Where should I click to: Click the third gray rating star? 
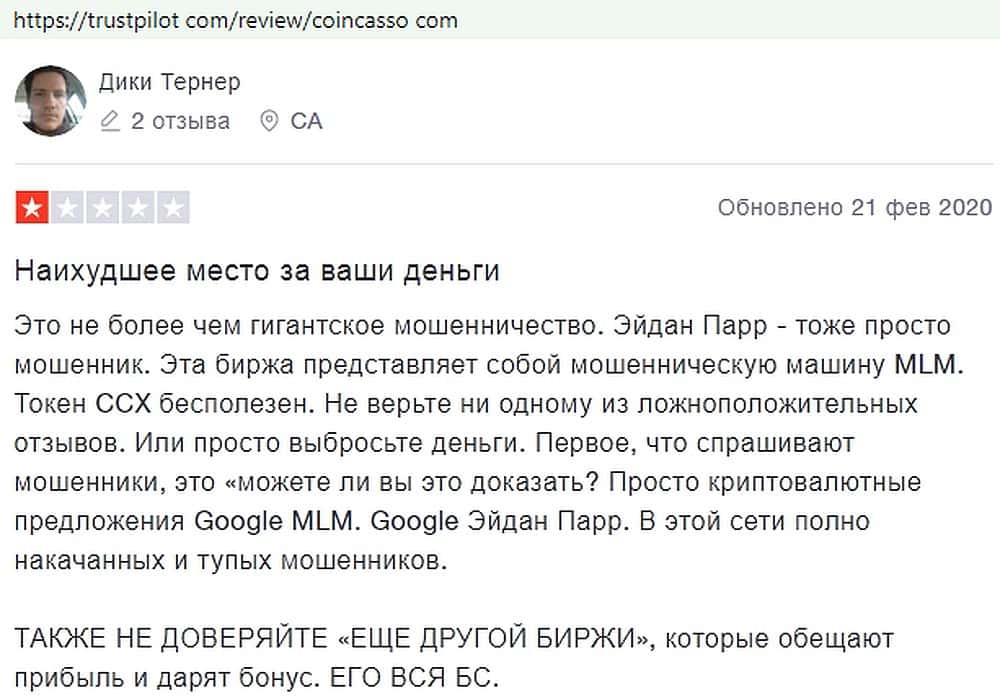(102, 208)
